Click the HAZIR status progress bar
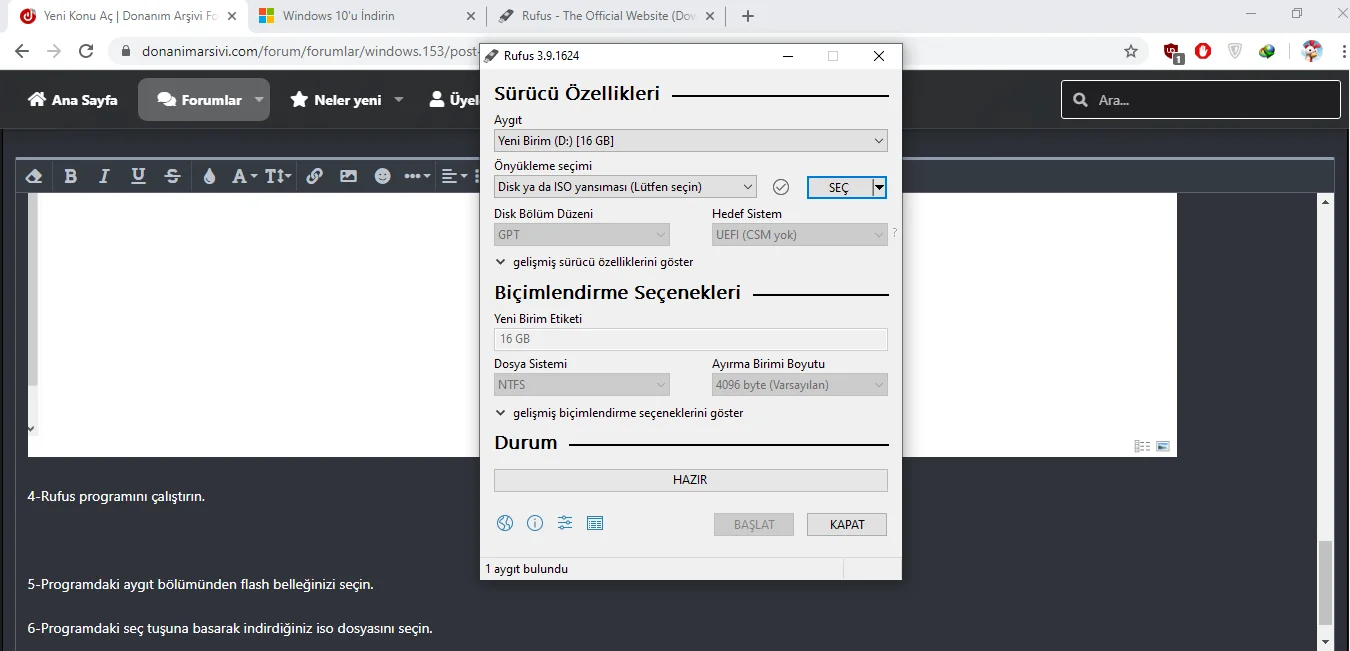Image resolution: width=1350 pixels, height=651 pixels. [690, 480]
